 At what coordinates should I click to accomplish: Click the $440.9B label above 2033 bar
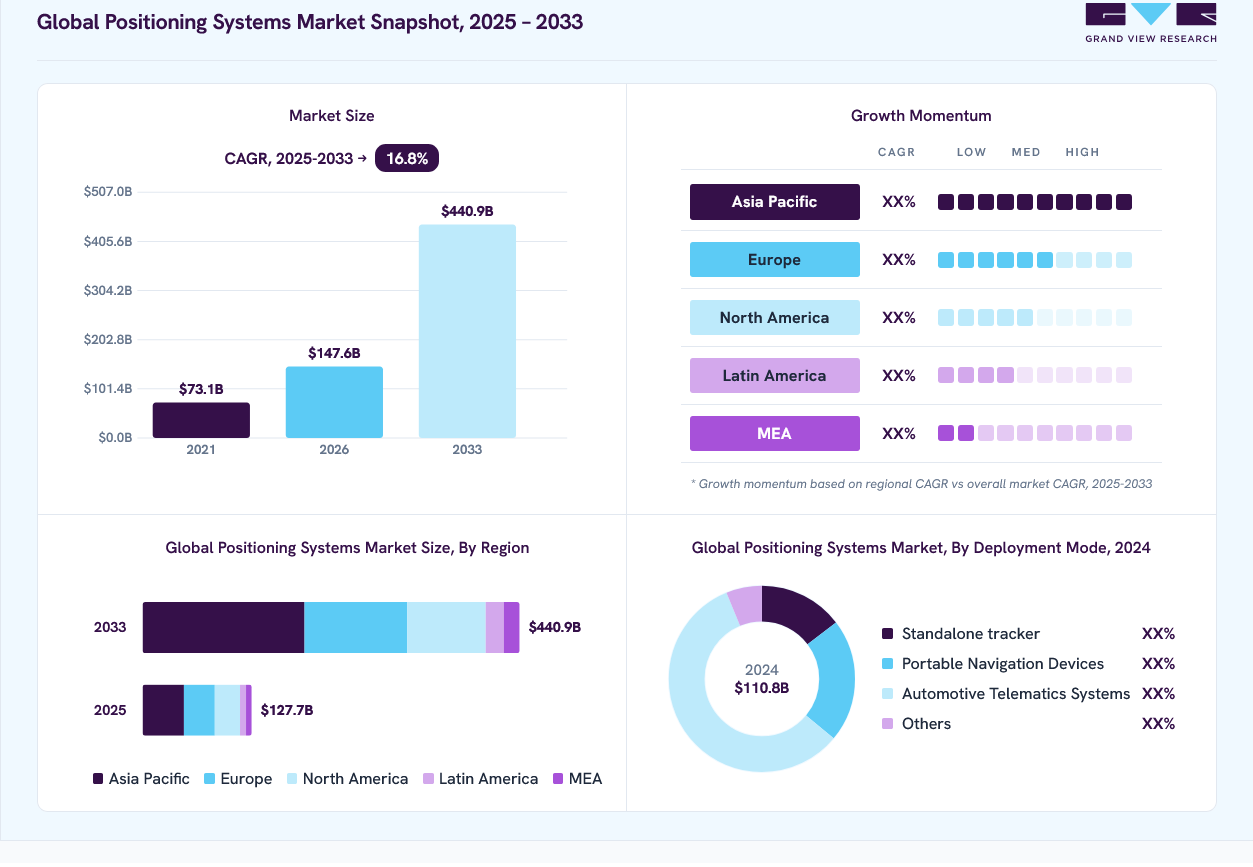[x=467, y=211]
